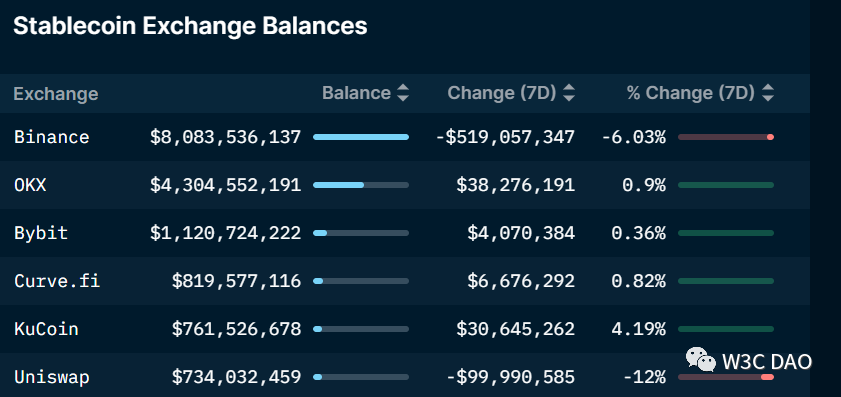The height and width of the screenshot is (397, 841).
Task: Click the Balance header label
Action: tap(356, 93)
